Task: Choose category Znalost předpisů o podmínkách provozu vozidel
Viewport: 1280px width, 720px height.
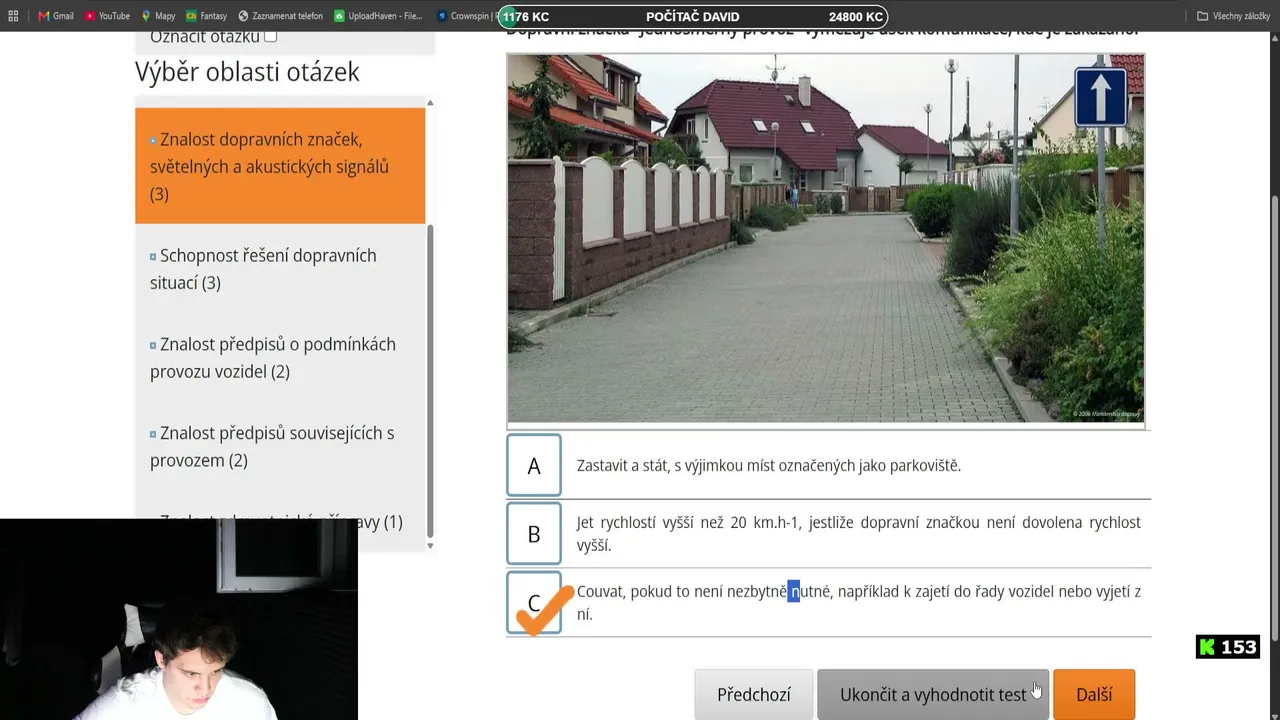Action: 280,358
